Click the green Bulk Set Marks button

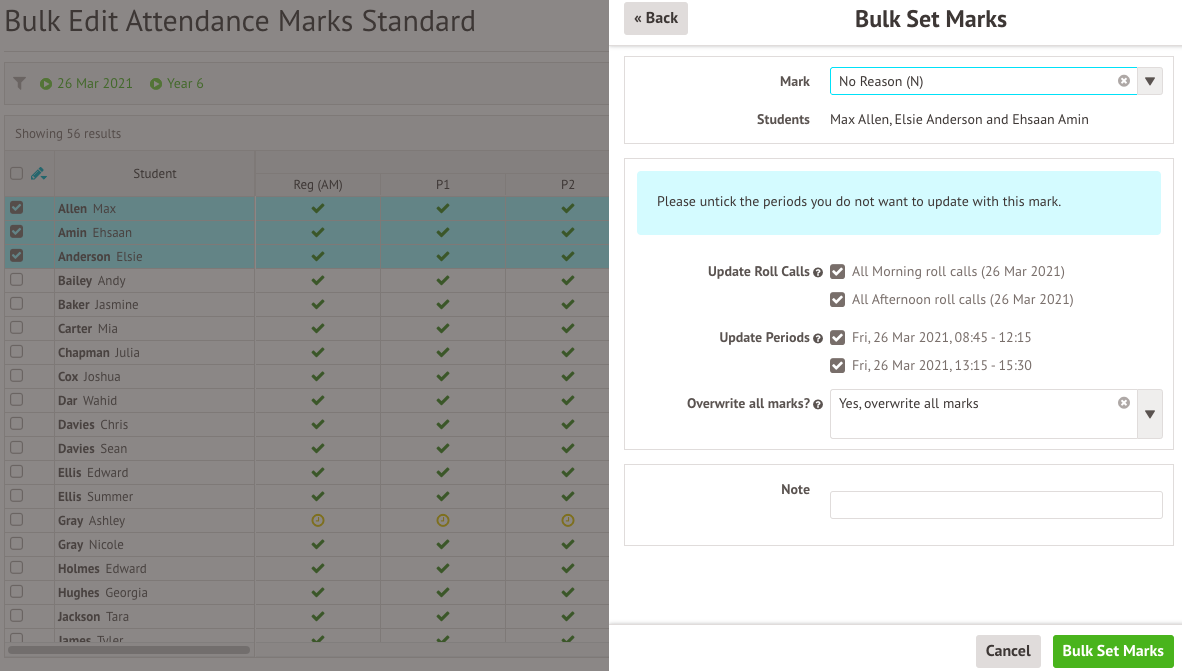point(1113,651)
